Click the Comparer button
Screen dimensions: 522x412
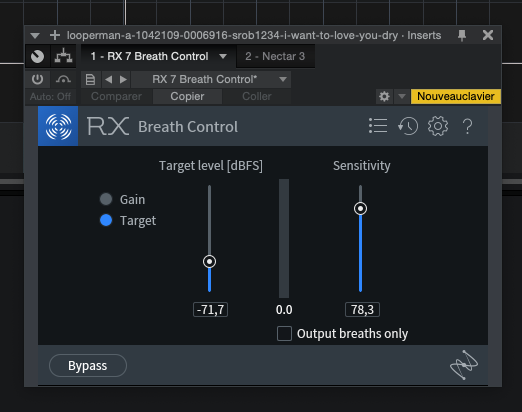pos(116,96)
